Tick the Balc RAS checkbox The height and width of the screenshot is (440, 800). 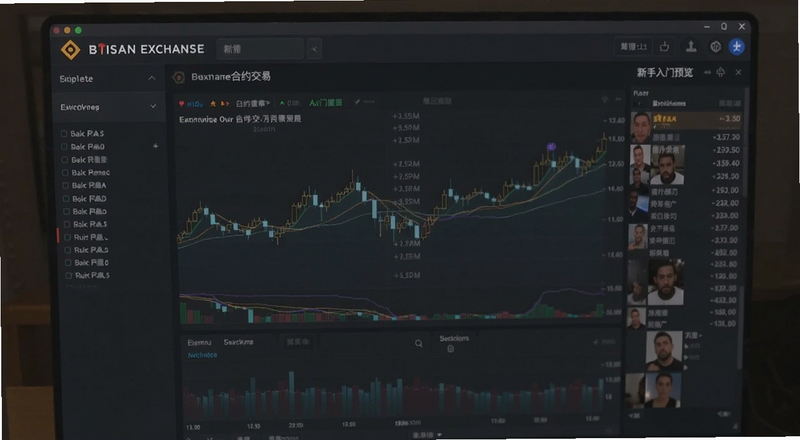(64, 133)
